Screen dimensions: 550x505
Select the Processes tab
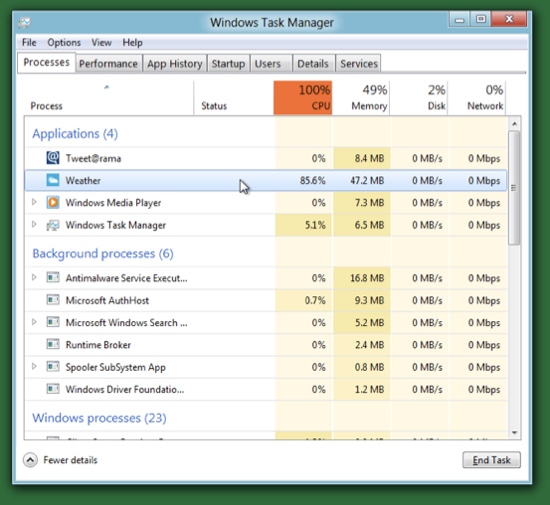pos(46,62)
